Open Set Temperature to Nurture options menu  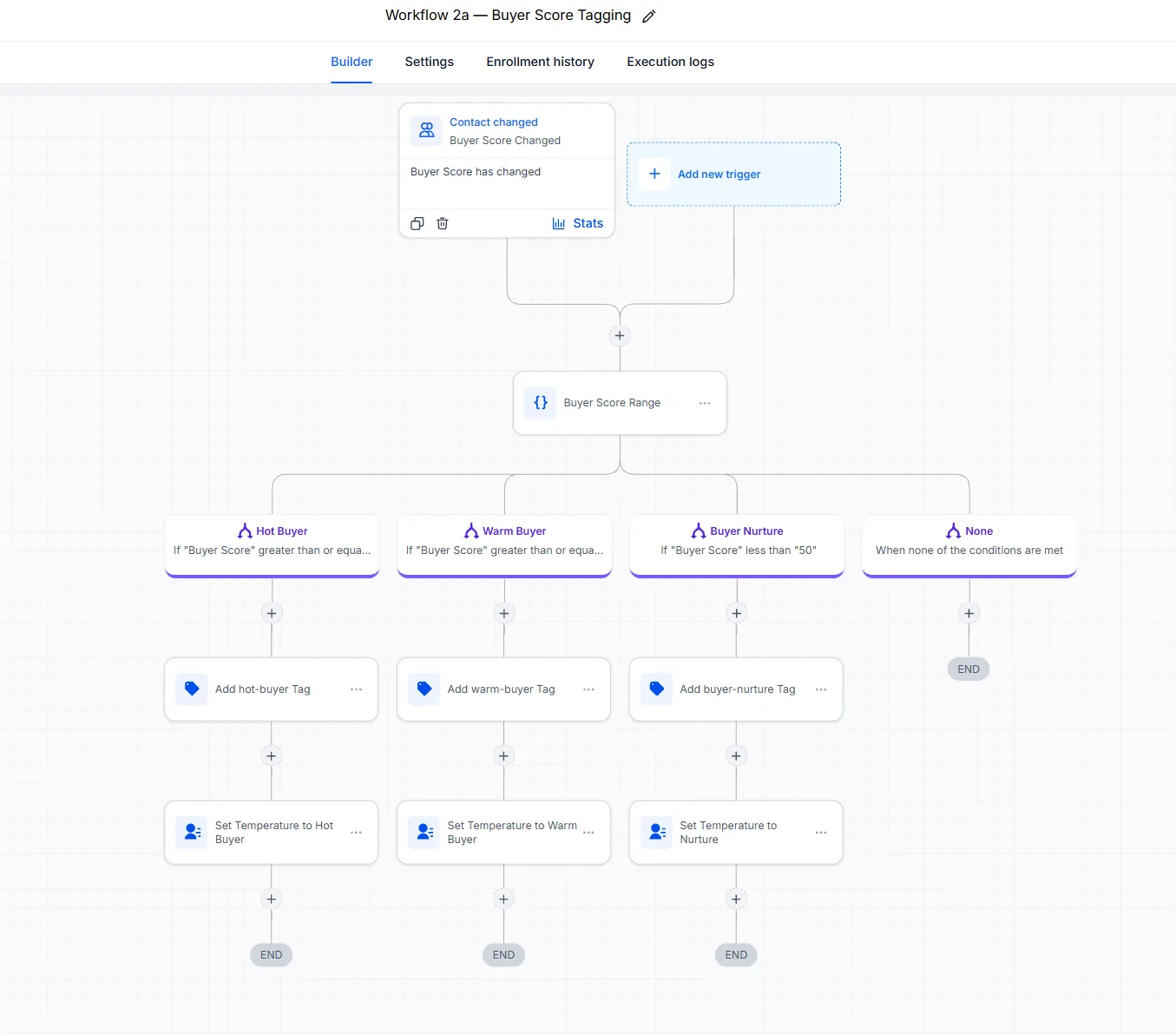(821, 833)
